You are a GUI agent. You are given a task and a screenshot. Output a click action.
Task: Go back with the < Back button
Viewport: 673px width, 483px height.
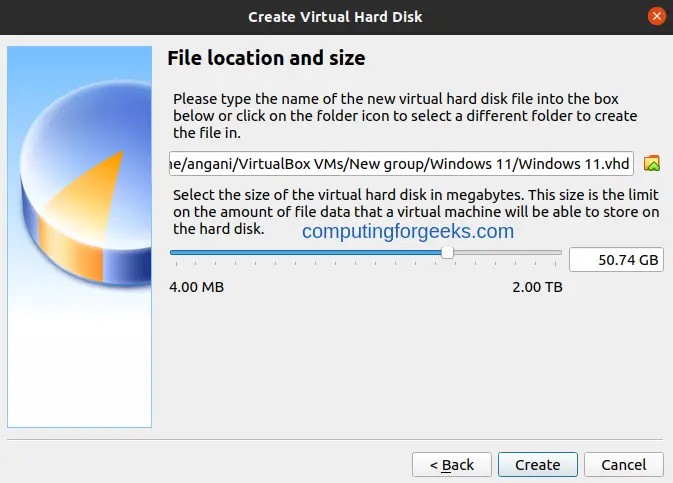click(452, 465)
